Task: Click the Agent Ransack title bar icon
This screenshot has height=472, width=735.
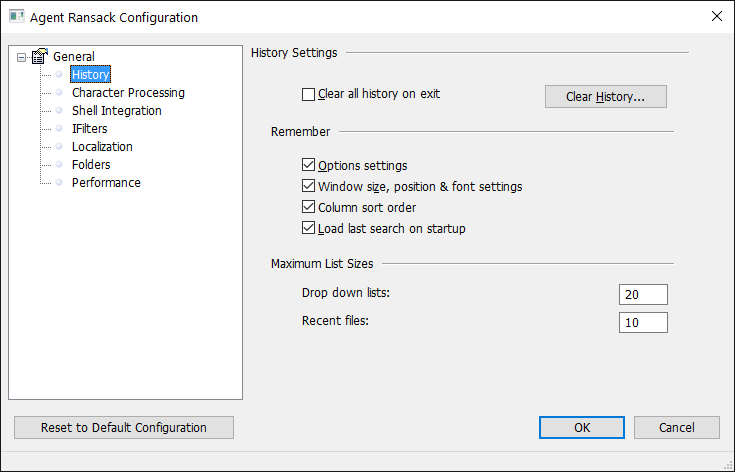Action: [x=16, y=16]
